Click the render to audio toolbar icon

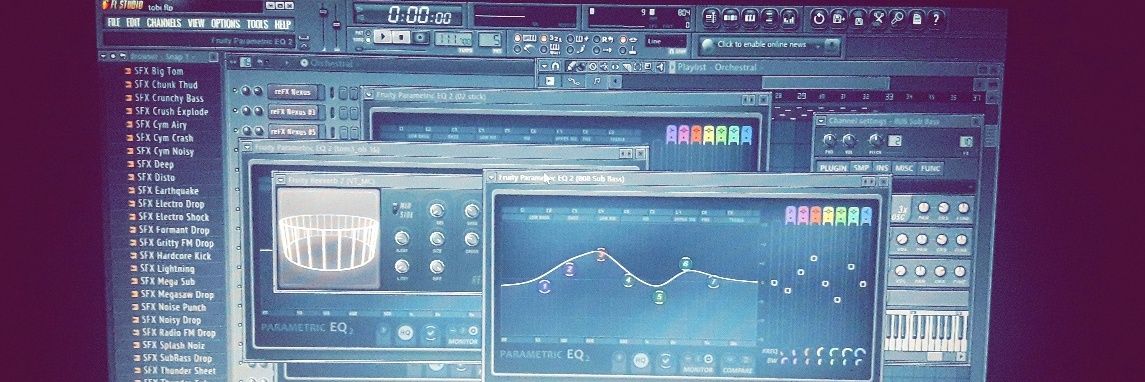[x=858, y=18]
